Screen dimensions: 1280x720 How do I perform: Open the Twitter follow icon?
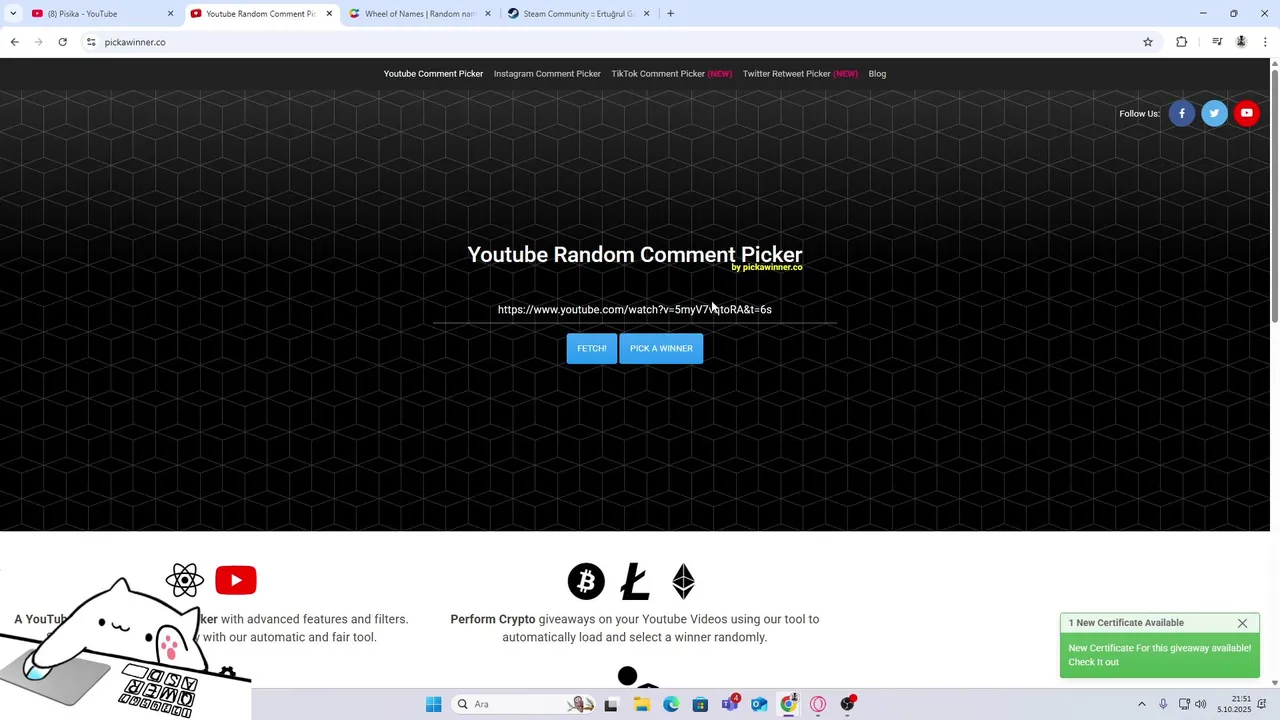[x=1214, y=113]
